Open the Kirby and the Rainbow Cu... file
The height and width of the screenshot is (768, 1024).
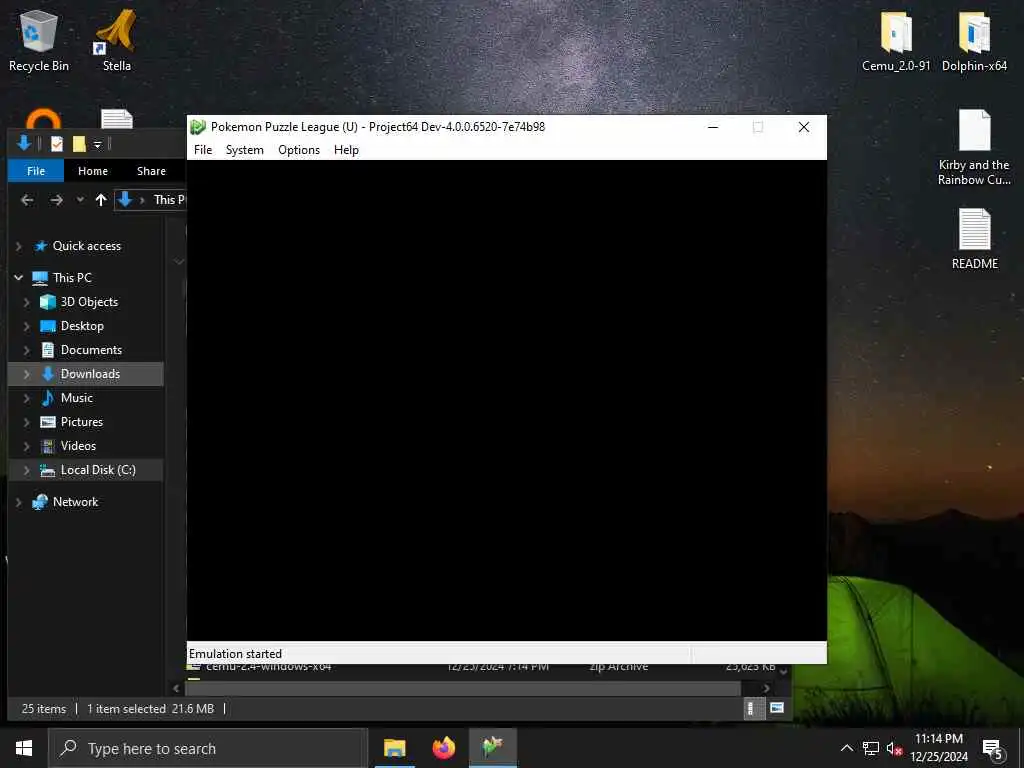pos(974,147)
